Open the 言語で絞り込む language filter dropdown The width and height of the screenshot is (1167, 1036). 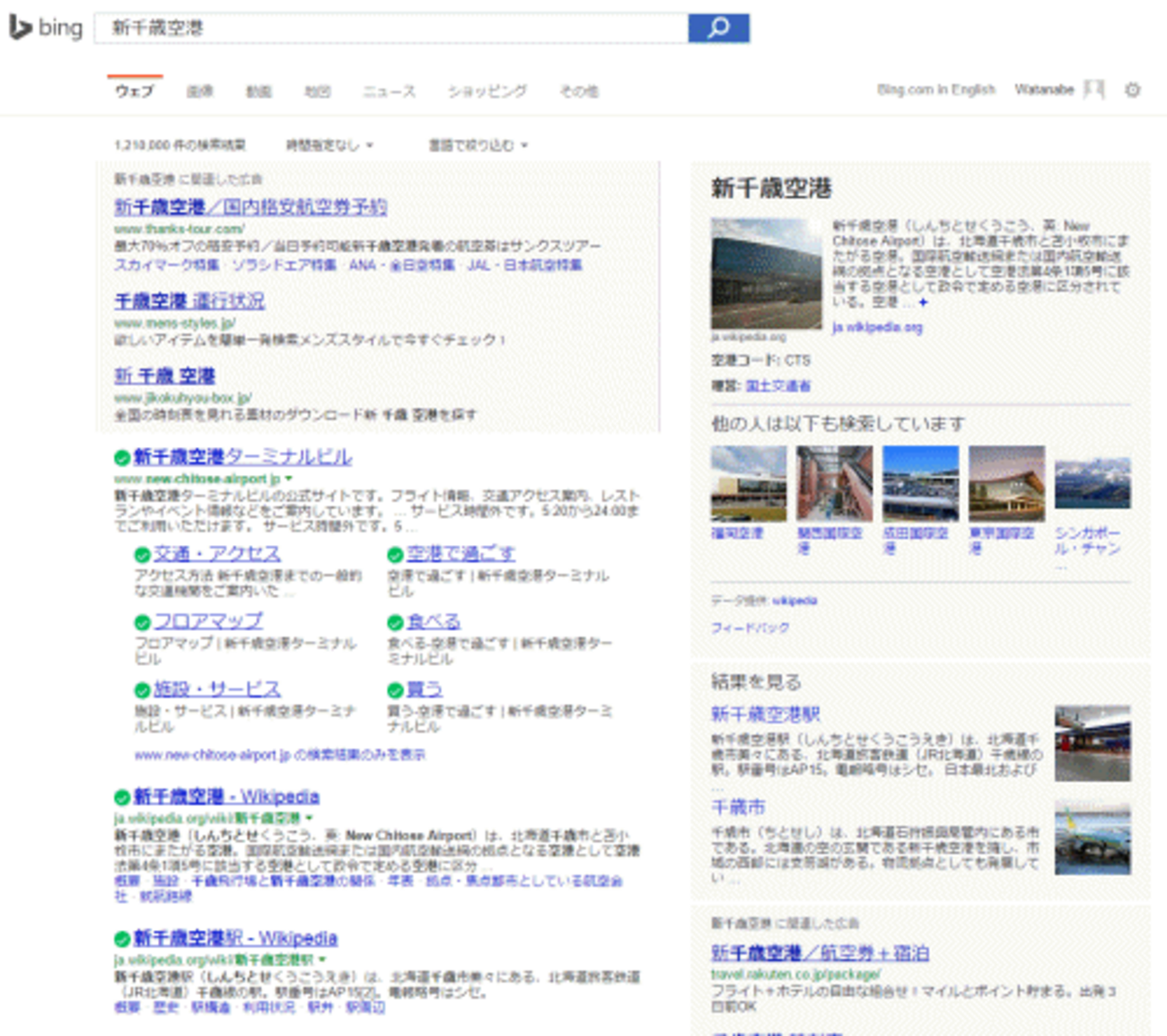tap(478, 145)
